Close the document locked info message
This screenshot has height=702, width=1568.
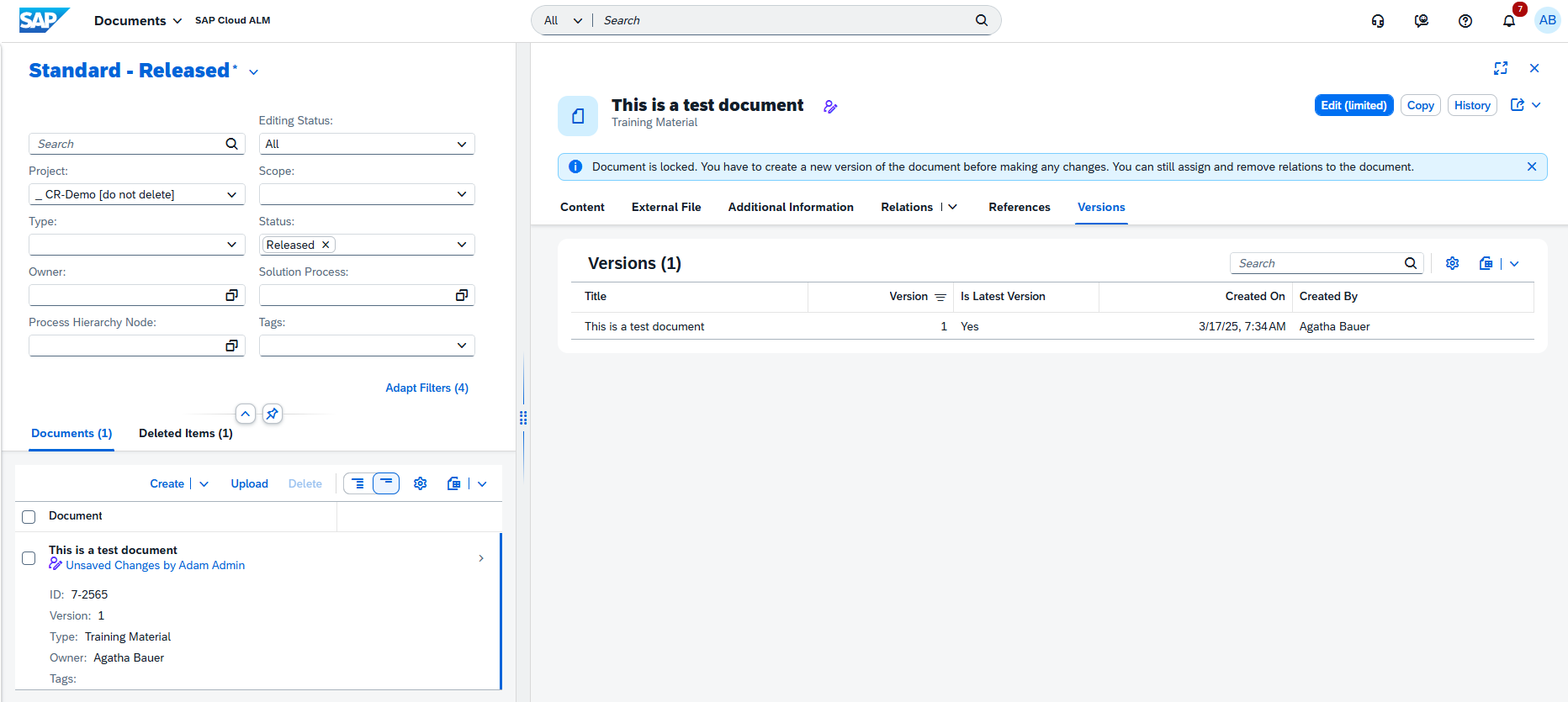pos(1531,166)
